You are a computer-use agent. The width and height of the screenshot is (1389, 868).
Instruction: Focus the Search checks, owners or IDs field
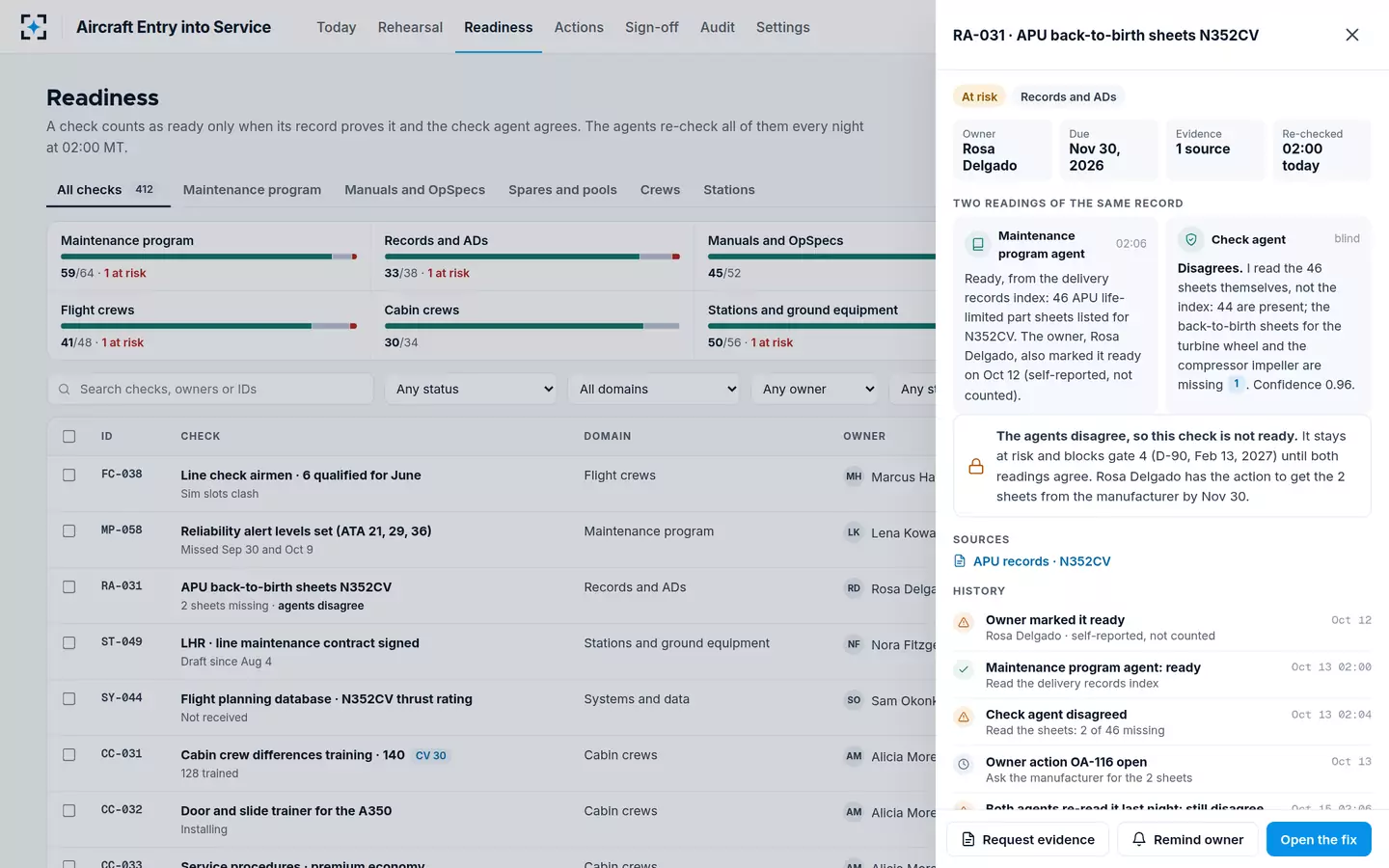pos(210,389)
